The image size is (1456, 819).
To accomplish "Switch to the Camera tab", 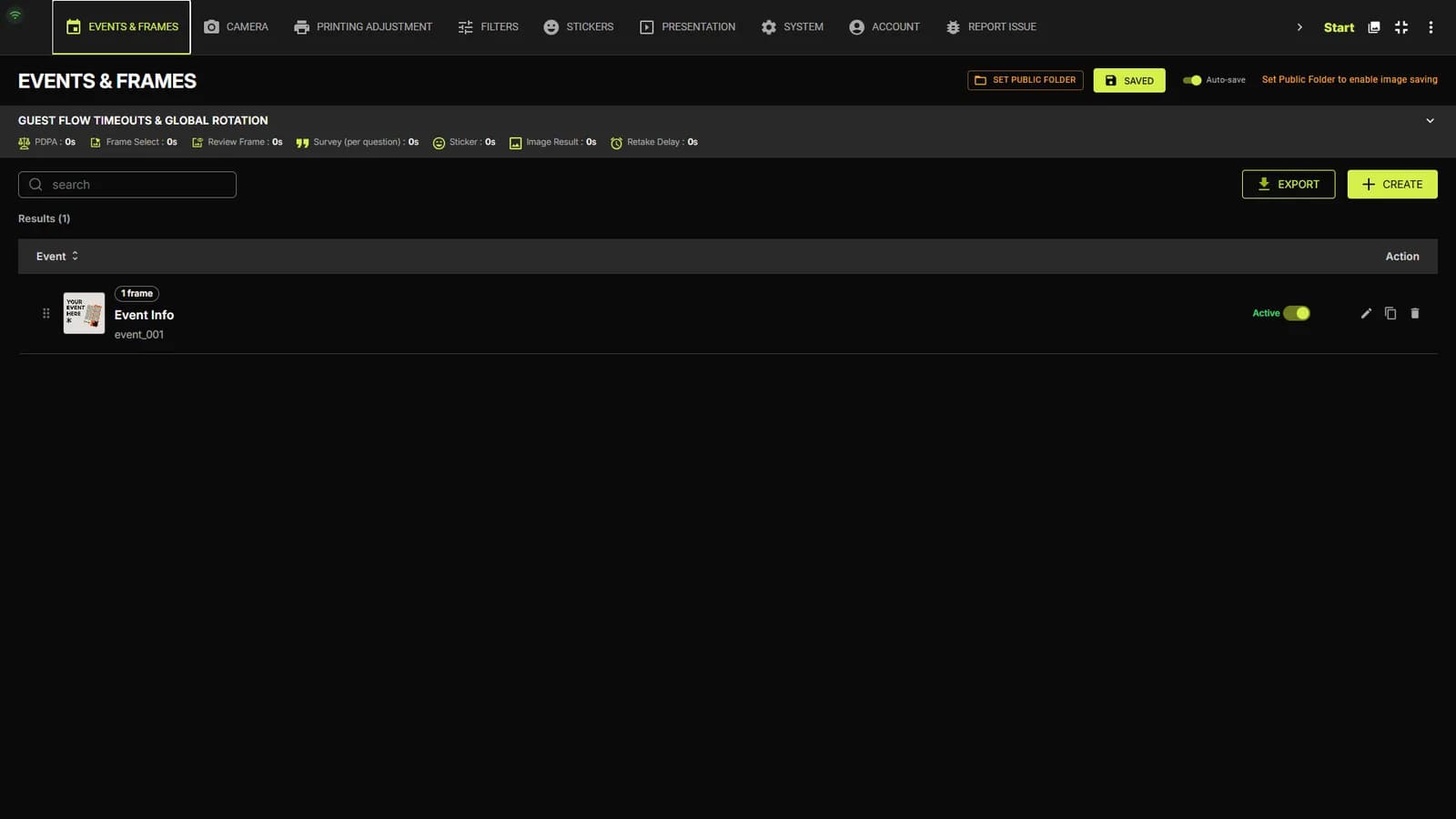I will (236, 27).
